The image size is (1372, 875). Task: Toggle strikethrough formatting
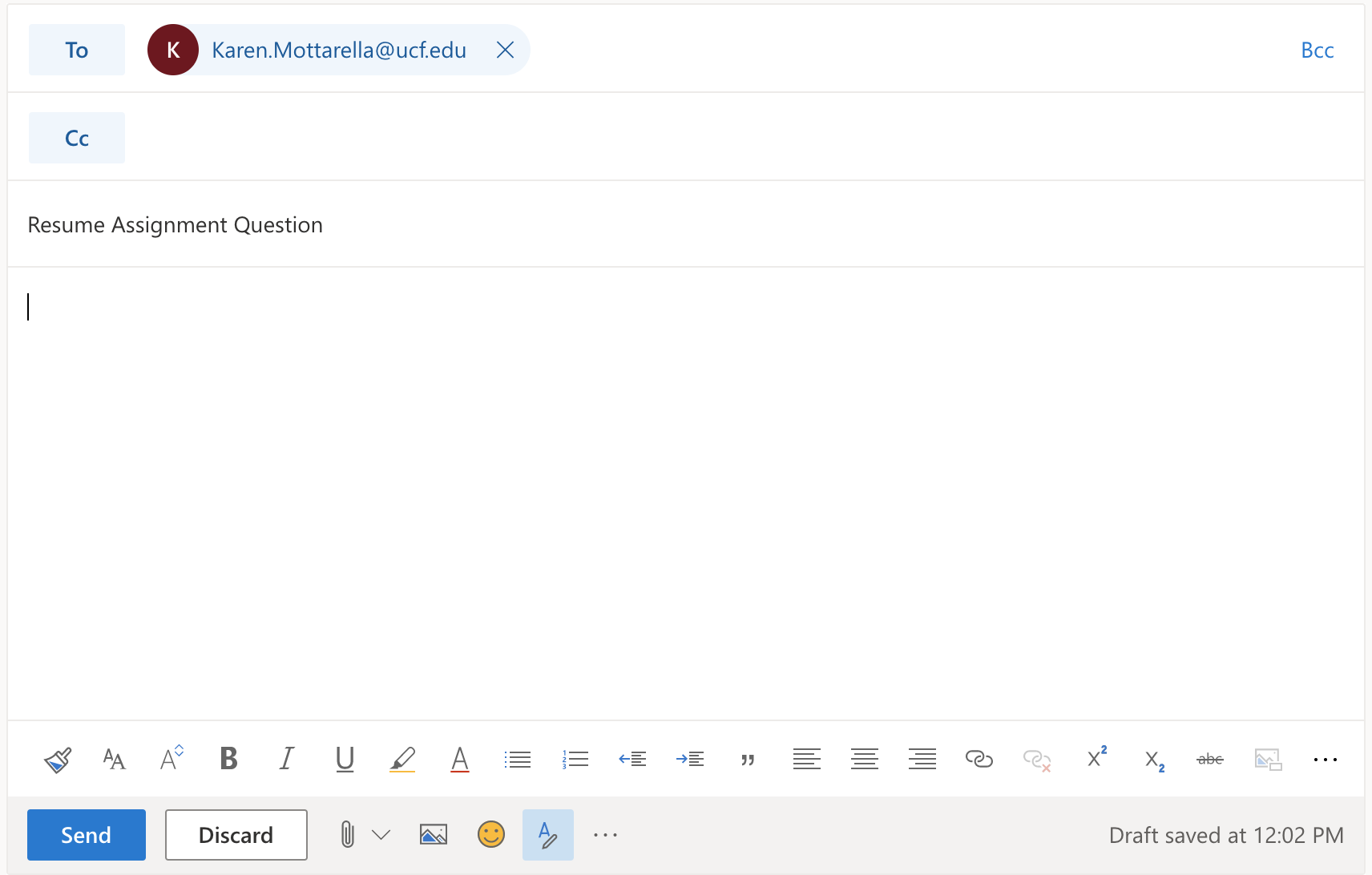pos(1210,759)
